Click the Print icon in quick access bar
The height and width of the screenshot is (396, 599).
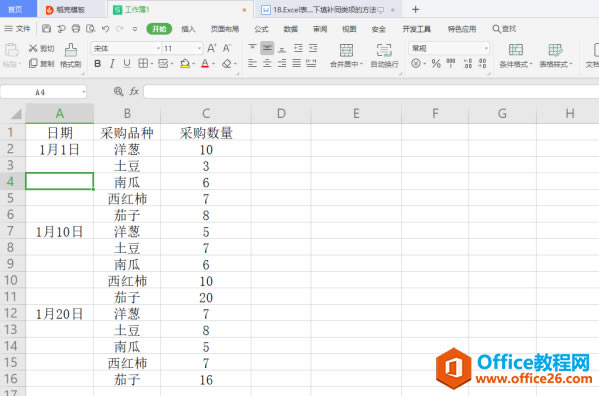click(x=76, y=29)
